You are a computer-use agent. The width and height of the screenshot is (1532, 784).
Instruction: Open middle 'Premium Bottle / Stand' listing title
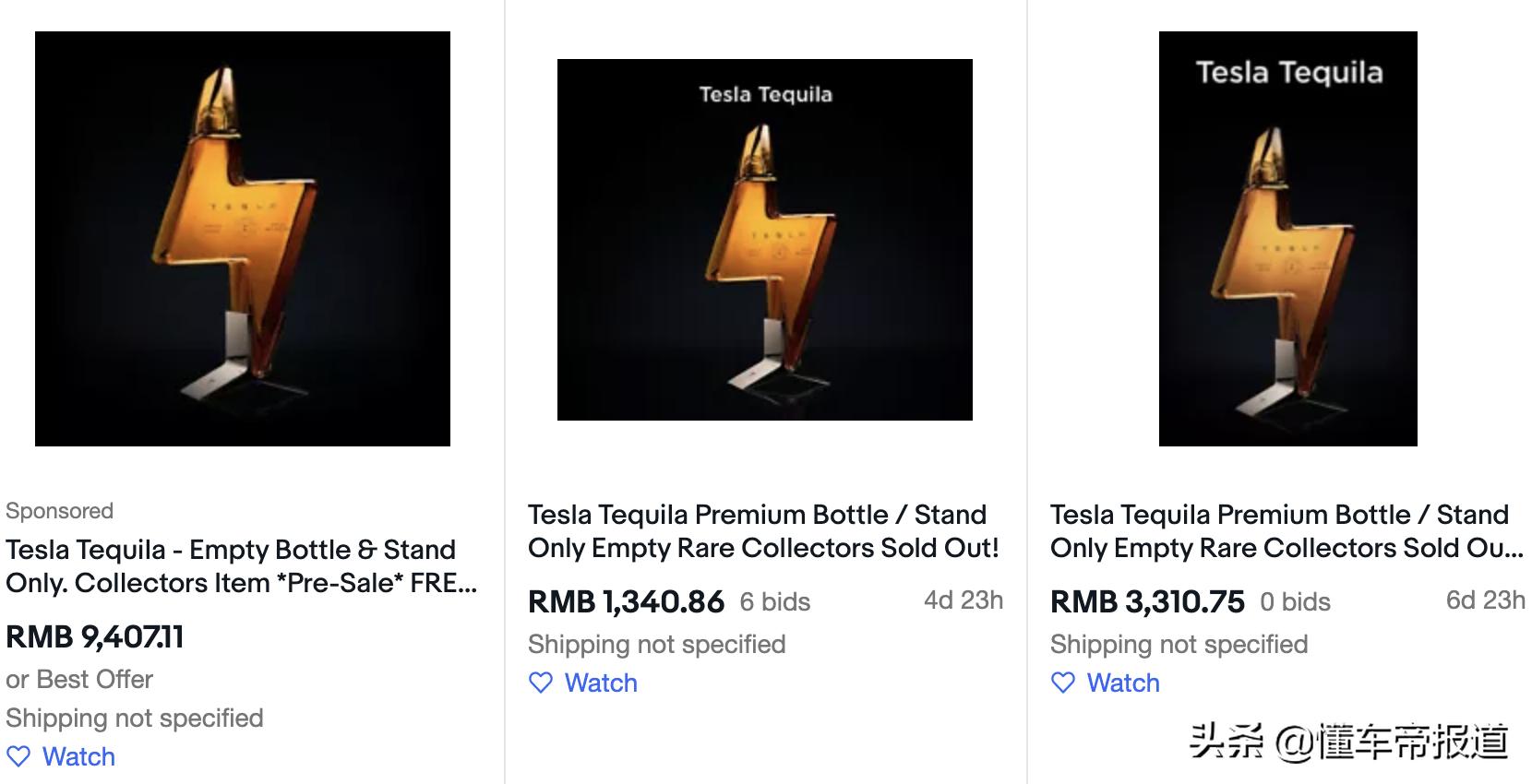click(762, 531)
